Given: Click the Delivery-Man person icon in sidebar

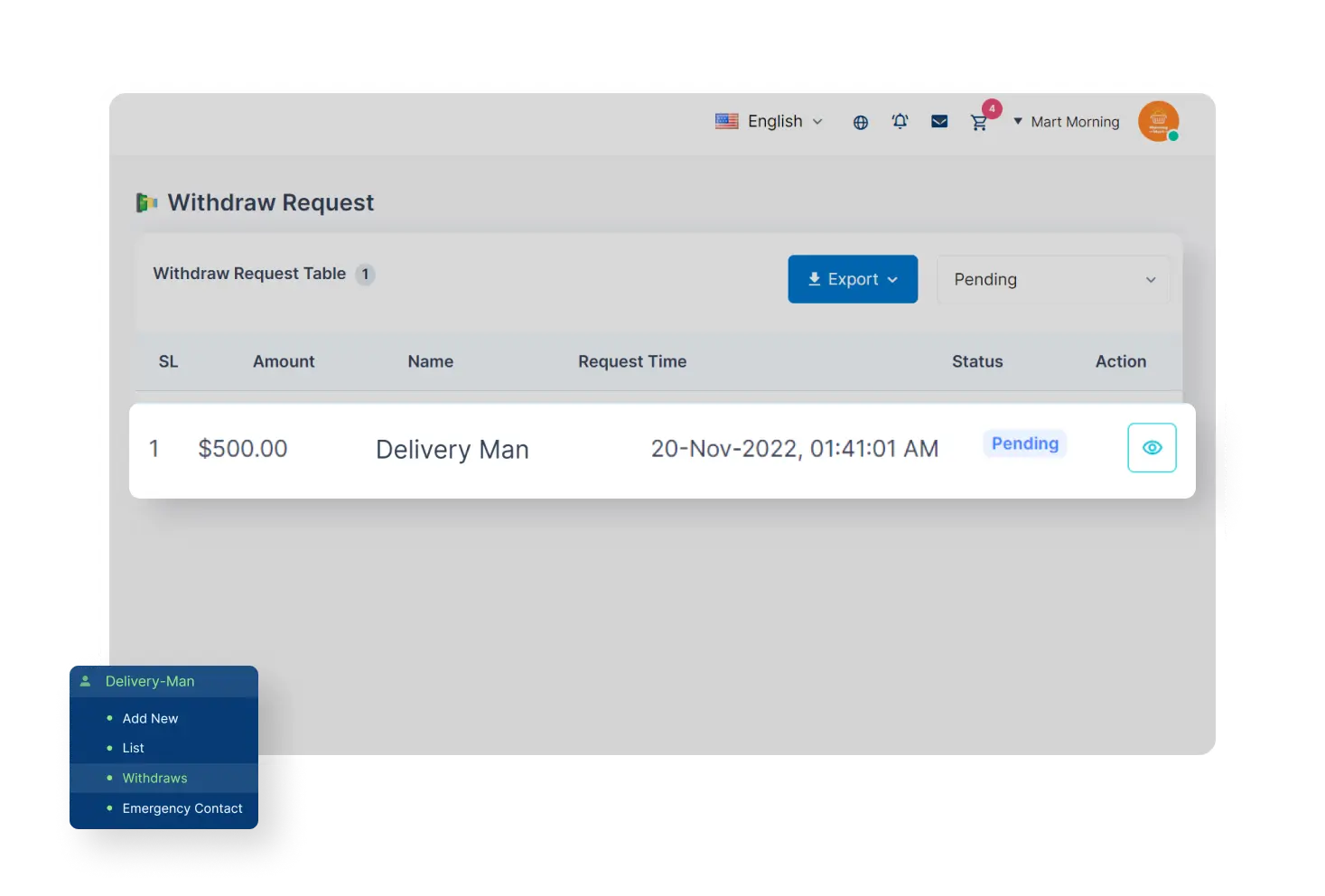Looking at the screenshot, I should tap(86, 681).
